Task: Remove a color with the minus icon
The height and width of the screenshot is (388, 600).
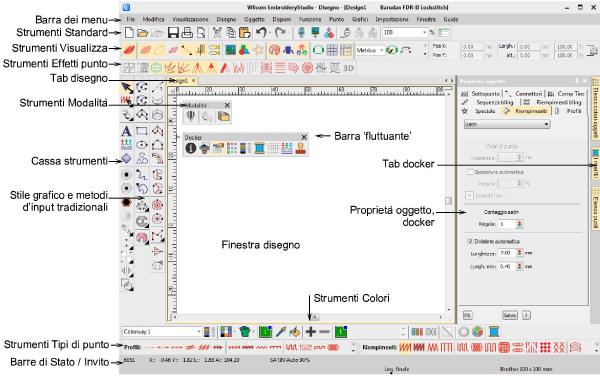Action: 324,332
